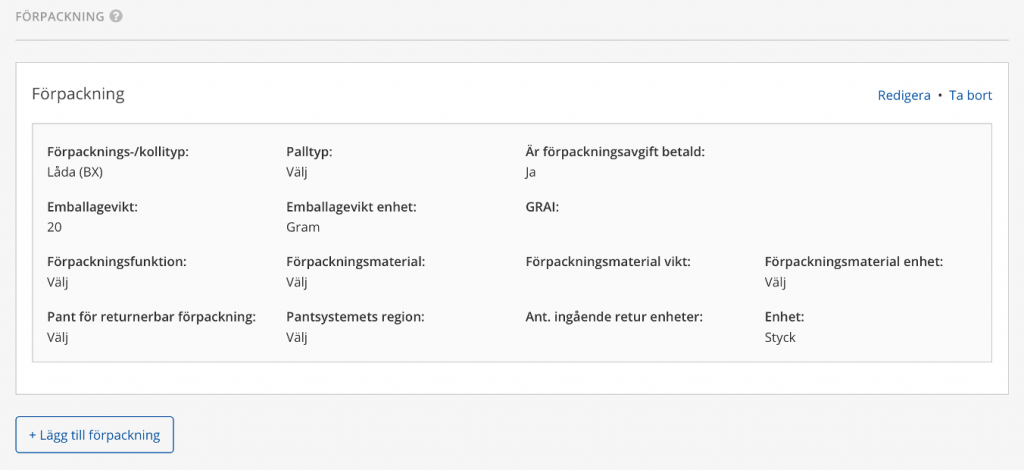Viewport: 1024px width, 470px height.
Task: Click the Välj value under Förpackningsmaterial
Action: (296, 283)
